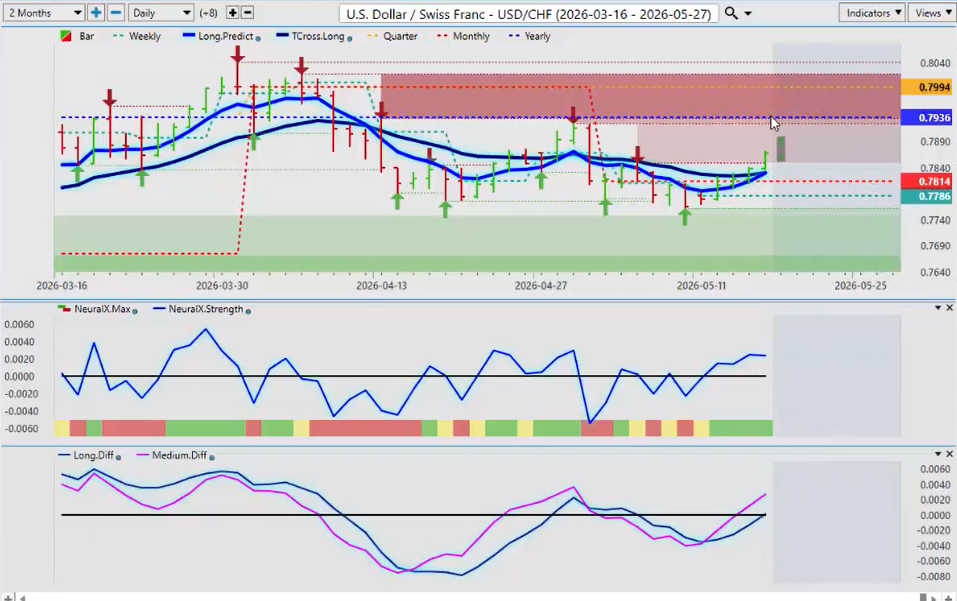
Task: Close the Long.Diff indicator panel
Action: [949, 454]
